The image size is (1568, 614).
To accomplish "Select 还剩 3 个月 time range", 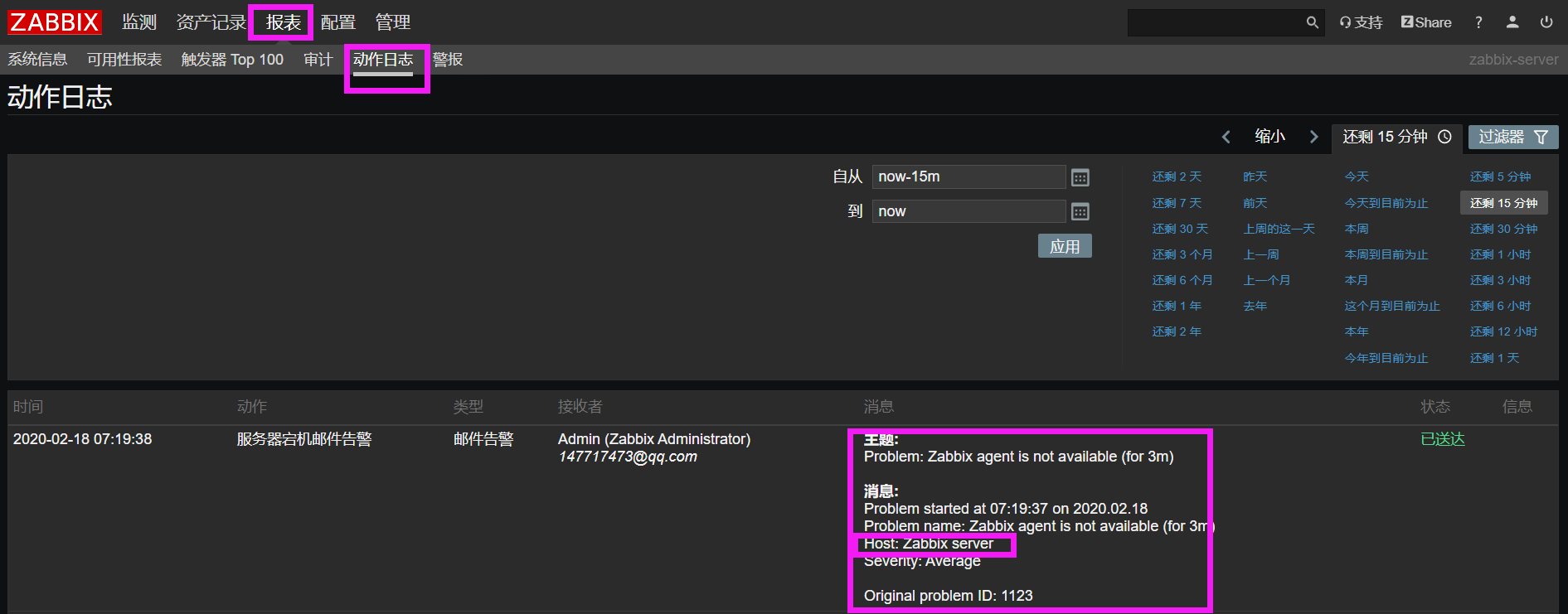I will coord(1182,254).
